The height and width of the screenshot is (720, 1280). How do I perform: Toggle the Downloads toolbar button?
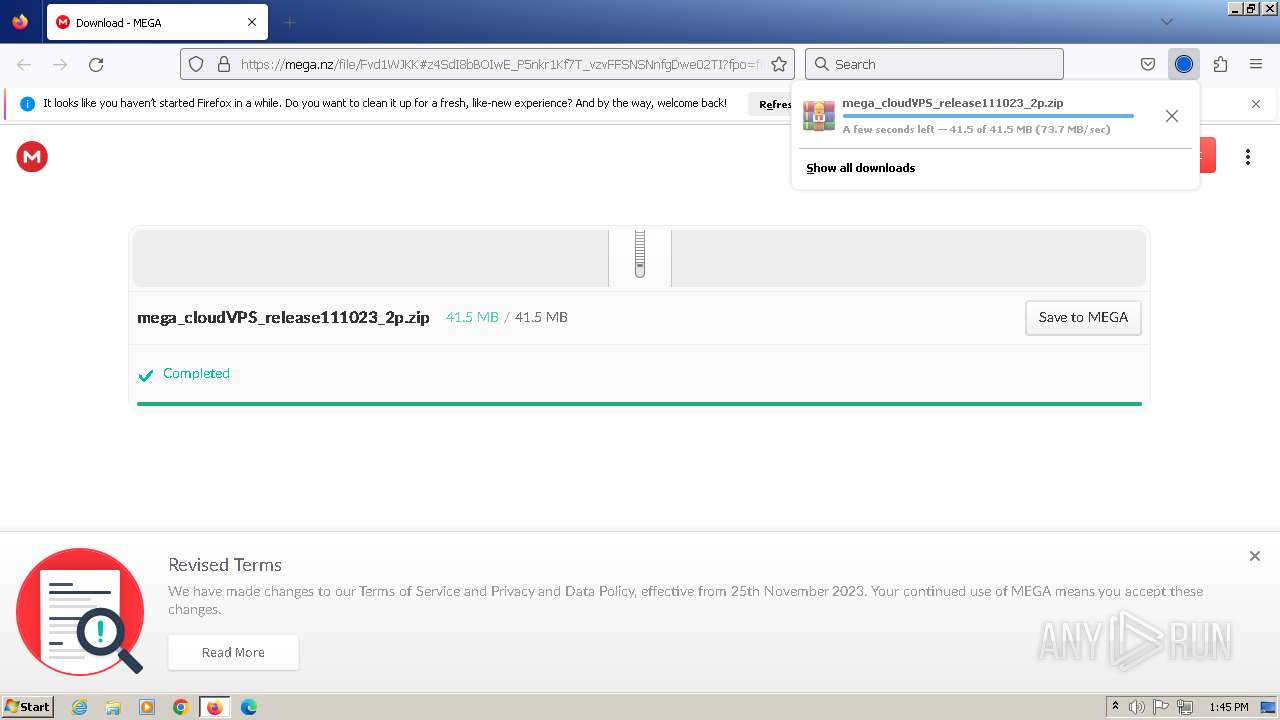[1184, 64]
